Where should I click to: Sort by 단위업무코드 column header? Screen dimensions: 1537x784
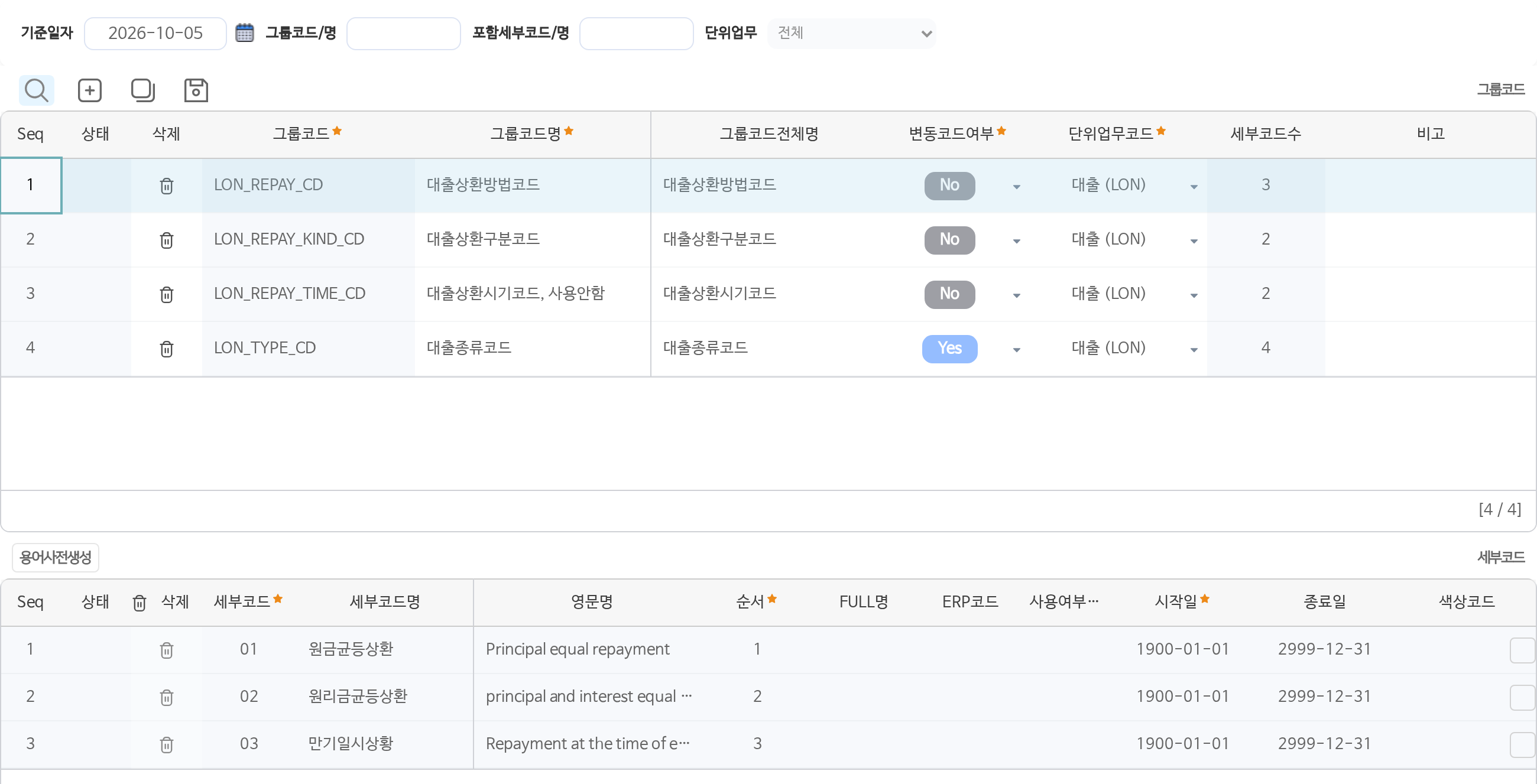[1117, 134]
